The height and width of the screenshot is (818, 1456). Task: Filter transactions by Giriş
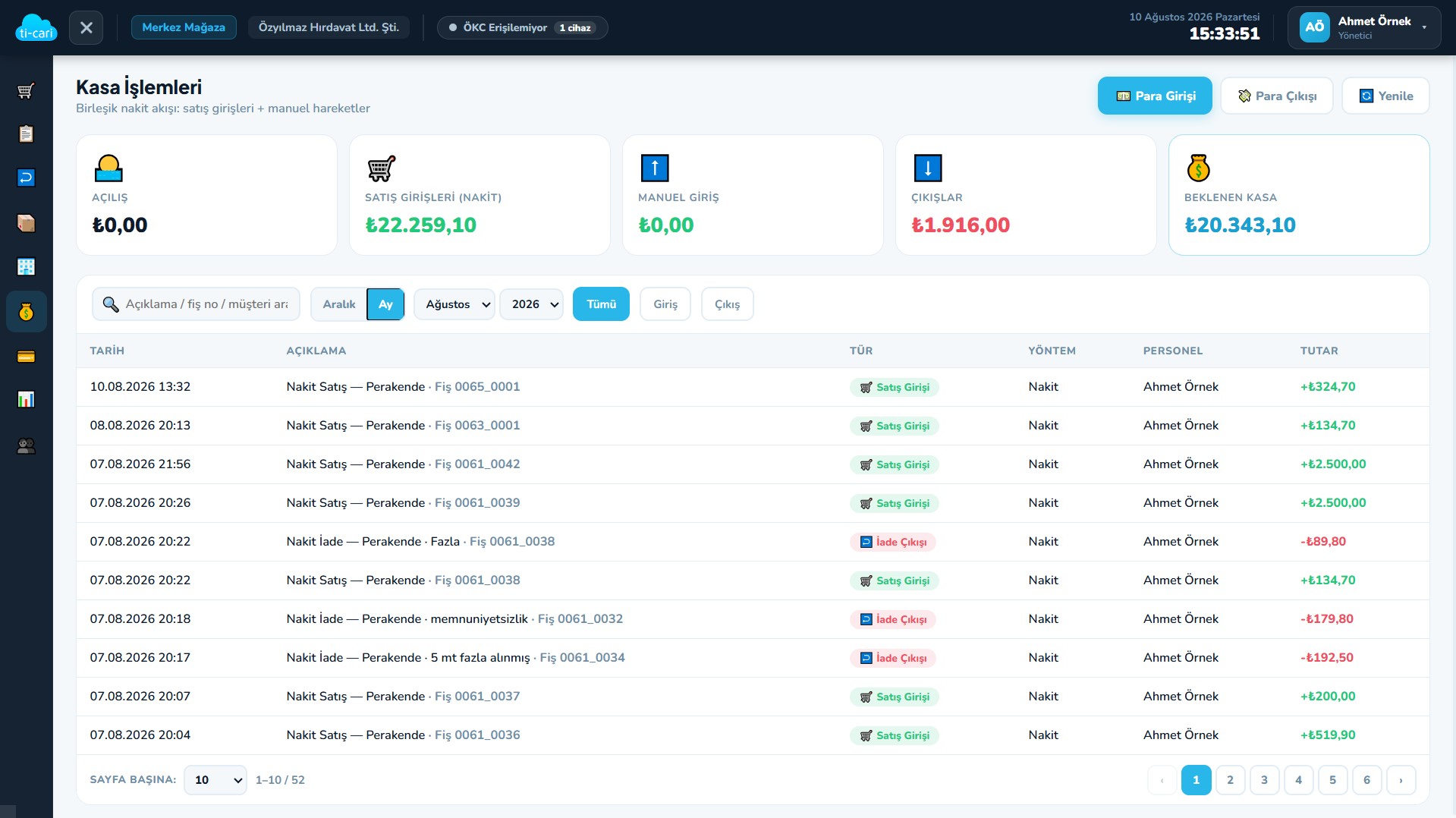tap(665, 304)
